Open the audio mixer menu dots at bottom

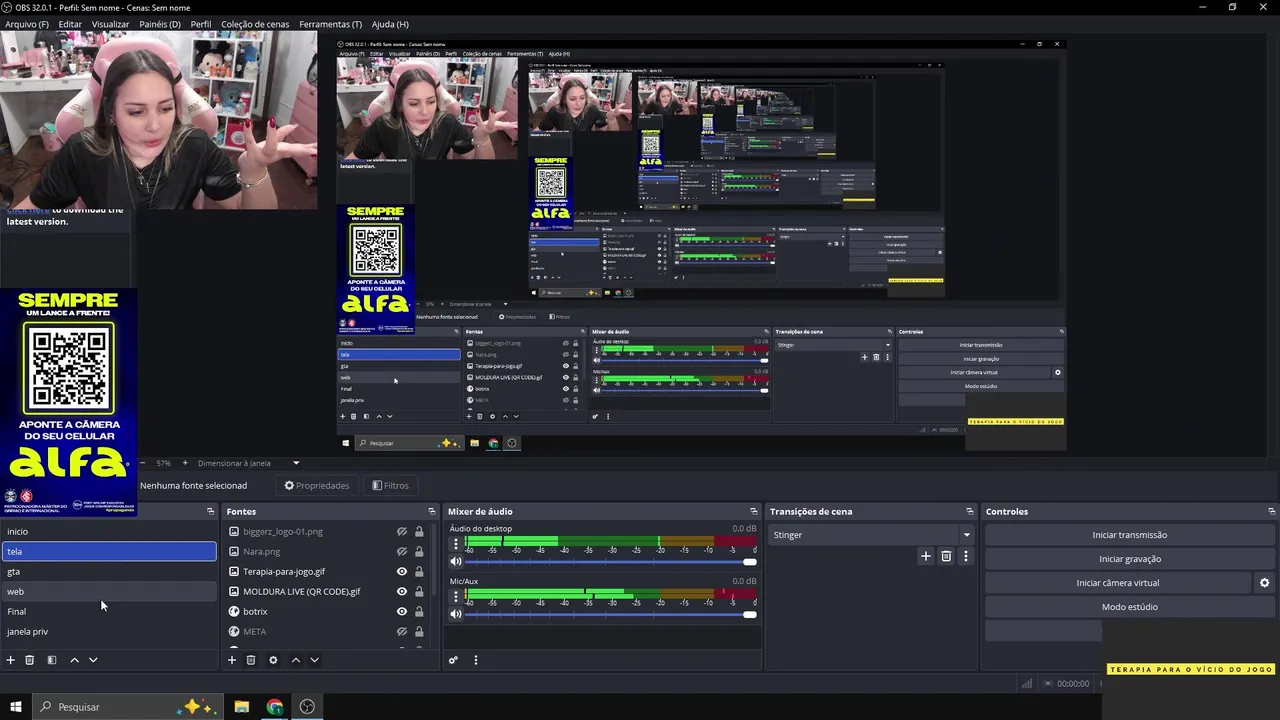[x=476, y=660]
